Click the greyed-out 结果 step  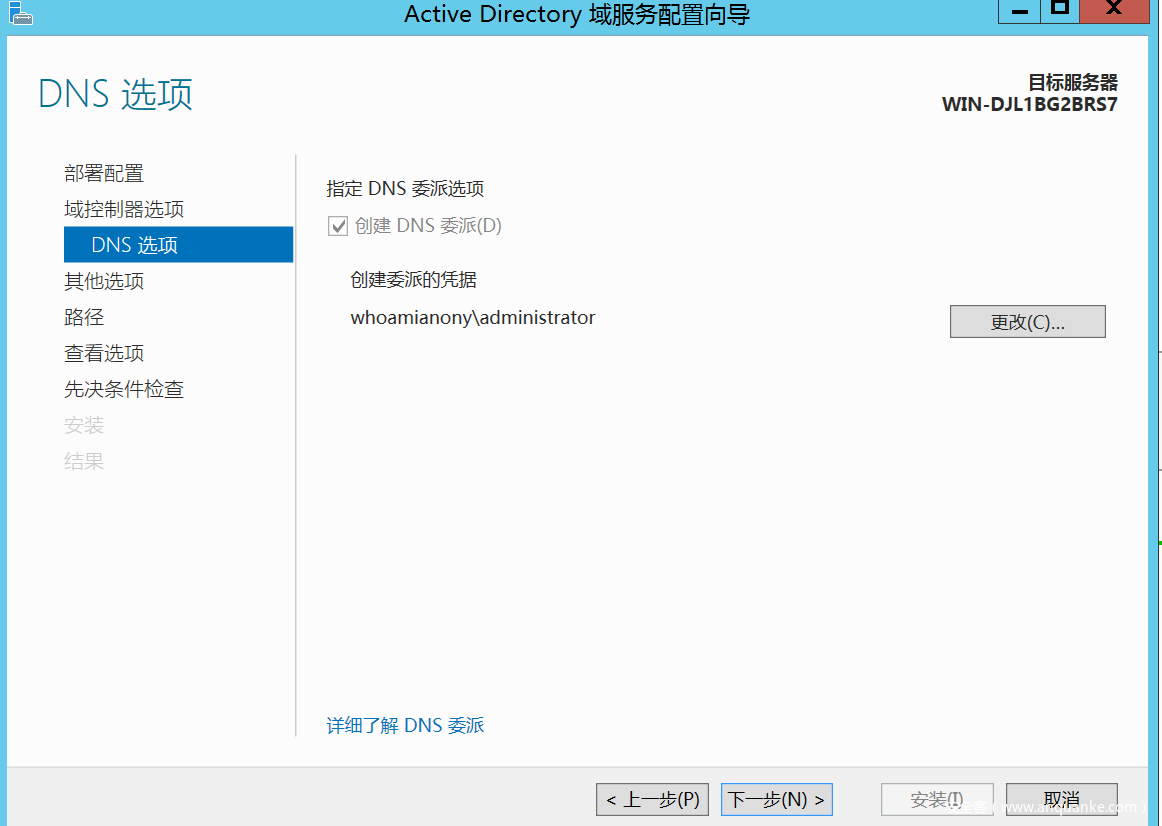(x=84, y=461)
